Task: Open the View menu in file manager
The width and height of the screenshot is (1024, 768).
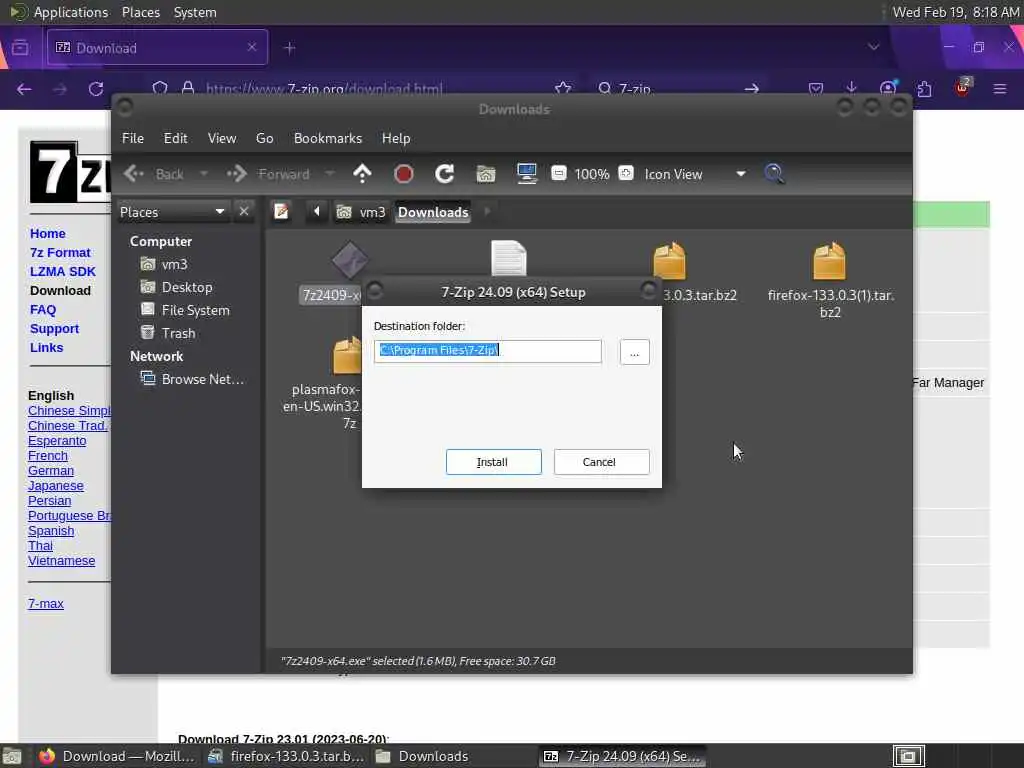Action: (221, 138)
